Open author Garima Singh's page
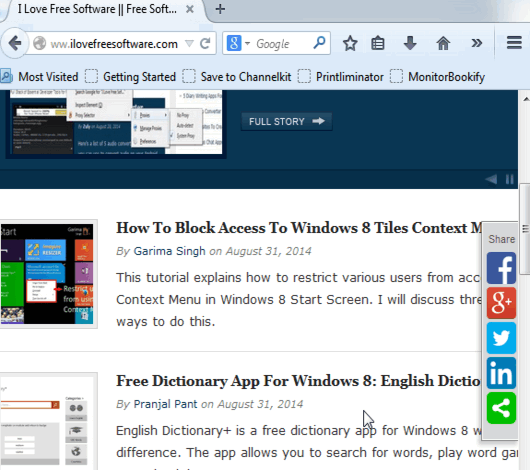This screenshot has width=530, height=470. (169, 251)
